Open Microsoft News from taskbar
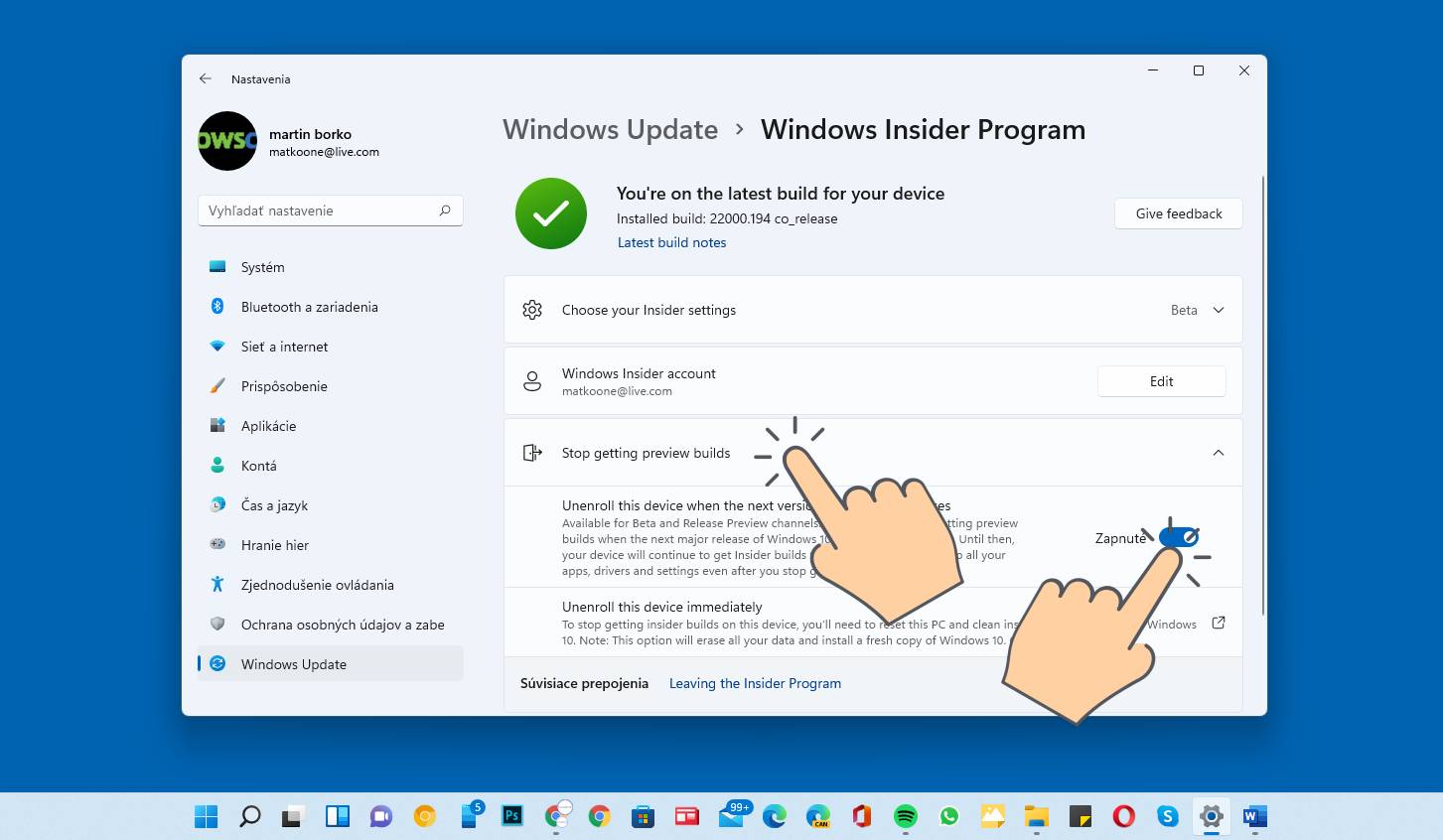 click(686, 816)
